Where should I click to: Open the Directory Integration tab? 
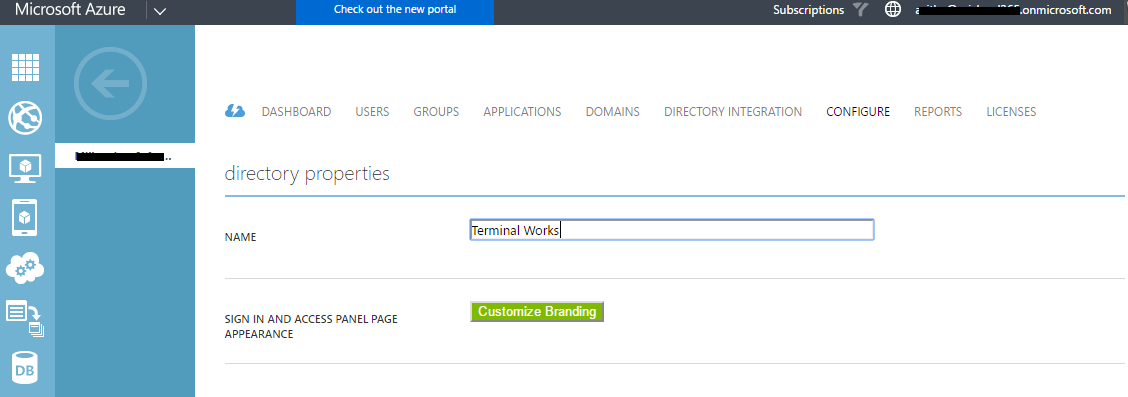[x=732, y=111]
